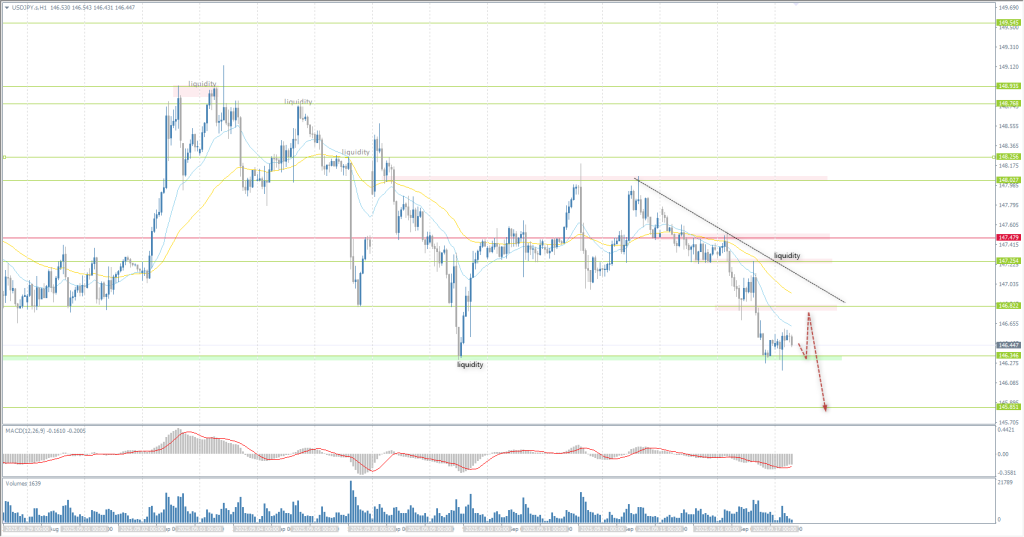
Task: Click the divider between price chart and MACD
Action: point(500,424)
